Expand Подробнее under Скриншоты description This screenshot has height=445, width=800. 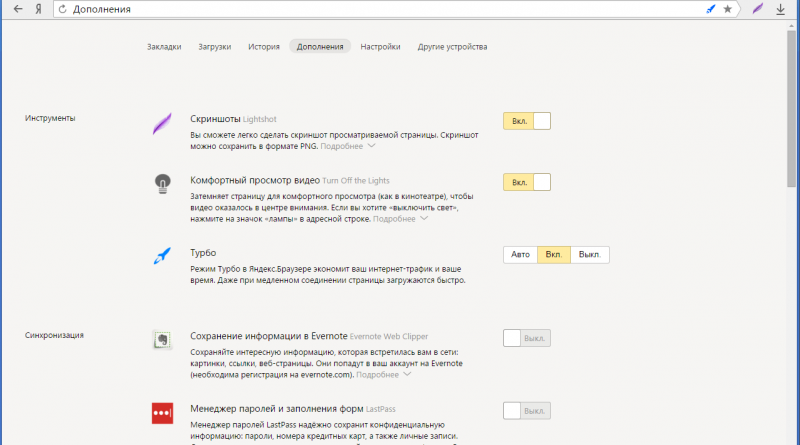(347, 146)
